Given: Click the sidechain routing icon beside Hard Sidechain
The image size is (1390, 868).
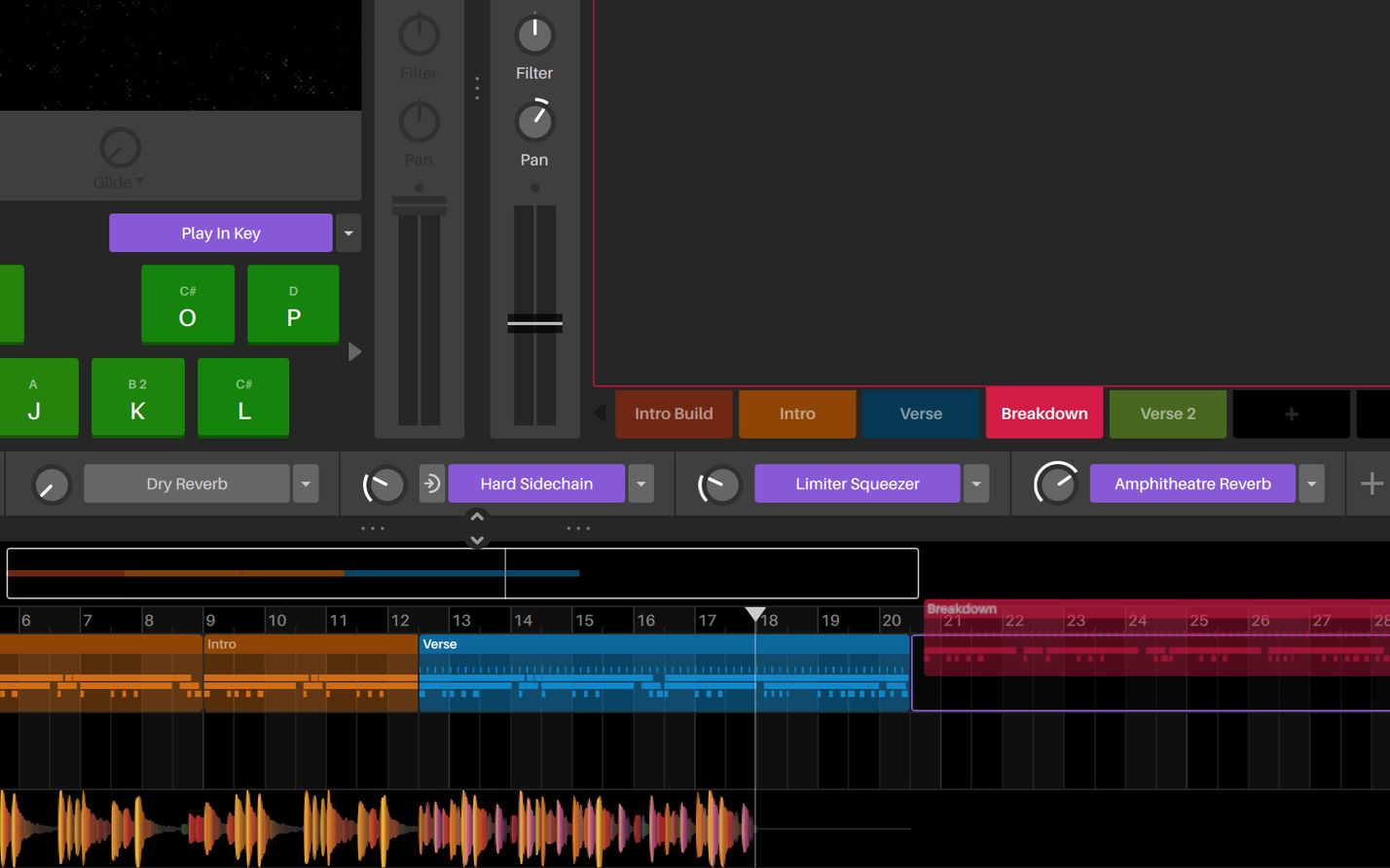Looking at the screenshot, I should pos(431,483).
